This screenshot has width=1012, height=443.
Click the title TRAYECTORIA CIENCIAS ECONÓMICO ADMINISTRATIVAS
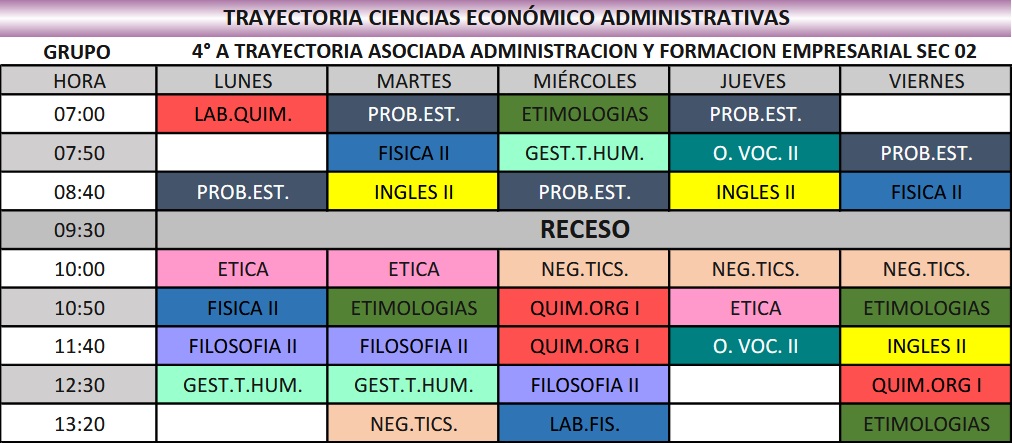[506, 18]
